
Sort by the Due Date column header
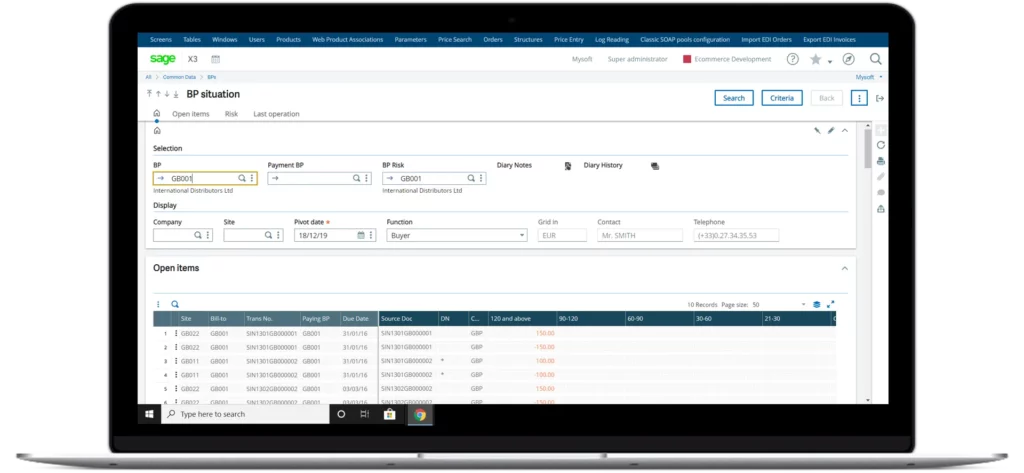pyautogui.click(x=359, y=319)
